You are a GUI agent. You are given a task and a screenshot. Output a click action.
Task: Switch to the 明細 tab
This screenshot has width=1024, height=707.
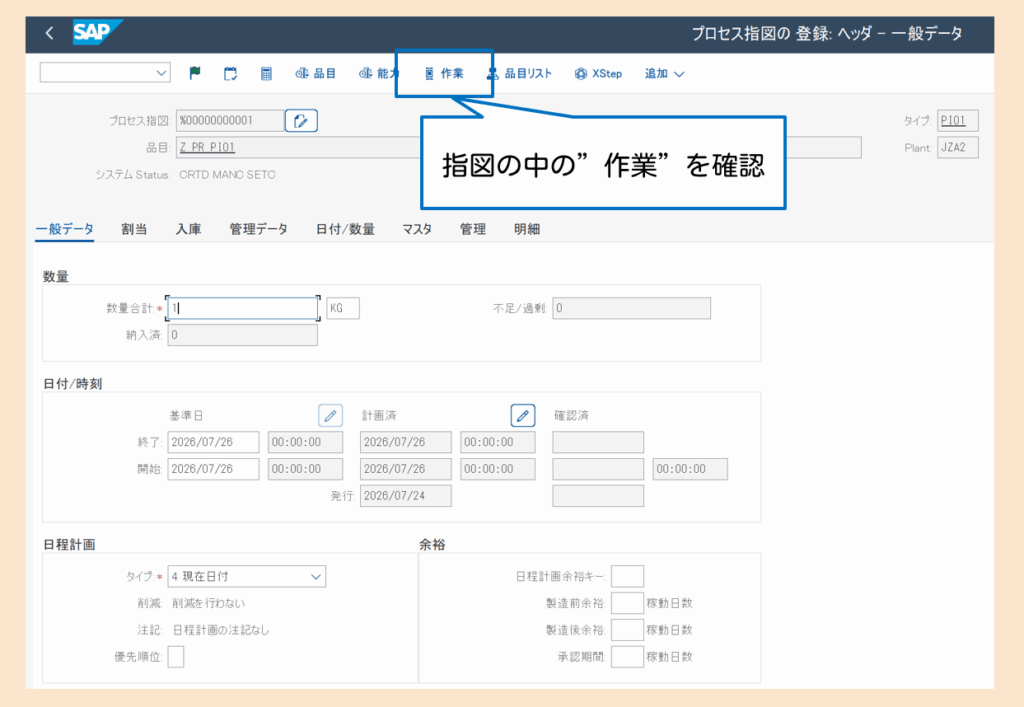click(x=526, y=229)
